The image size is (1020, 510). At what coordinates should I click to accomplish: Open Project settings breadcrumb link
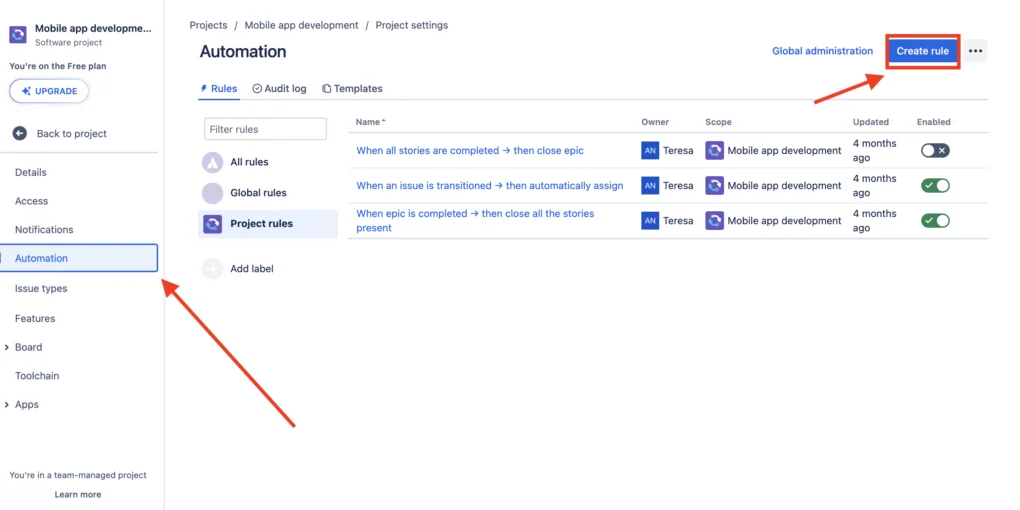(x=412, y=25)
